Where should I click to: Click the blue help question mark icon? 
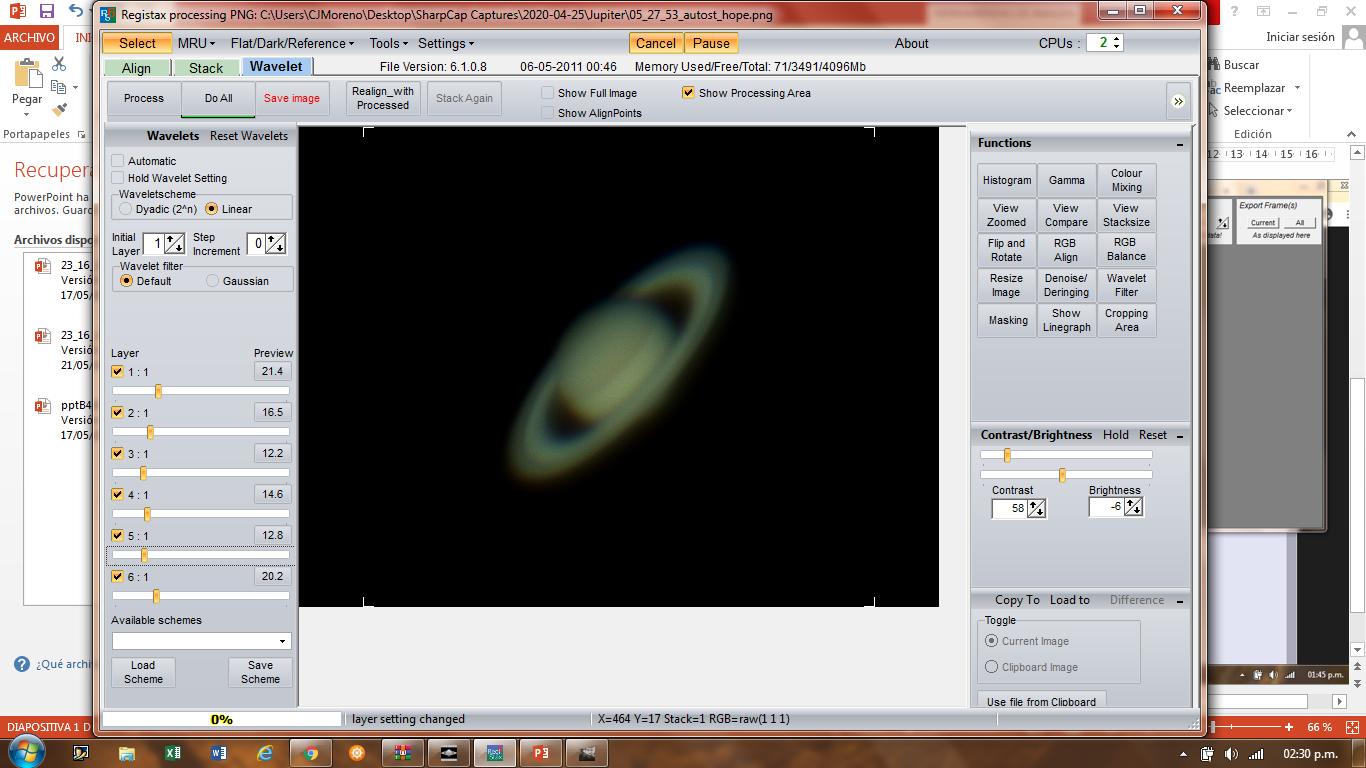(22, 664)
